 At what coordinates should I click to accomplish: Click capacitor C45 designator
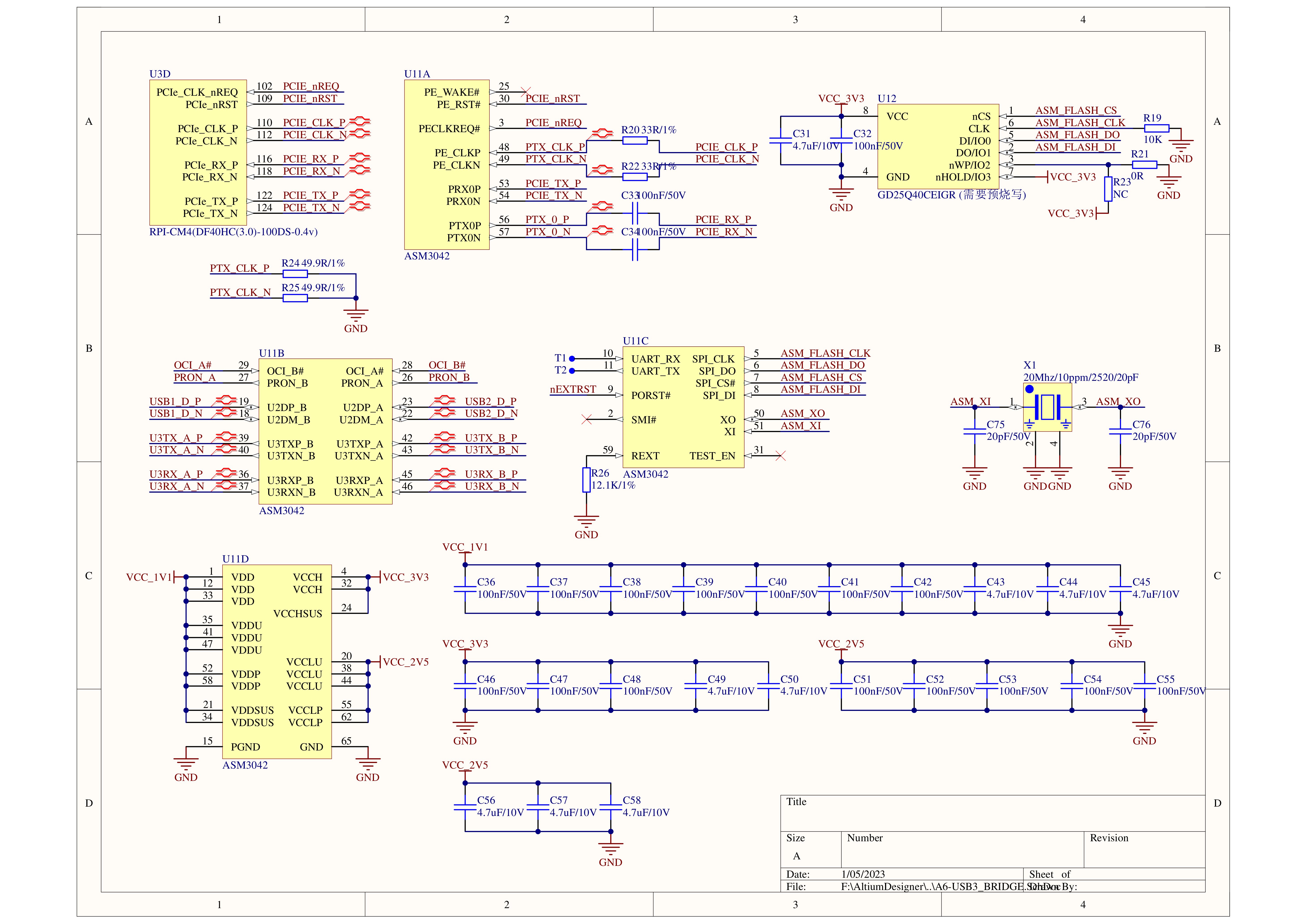click(1141, 582)
